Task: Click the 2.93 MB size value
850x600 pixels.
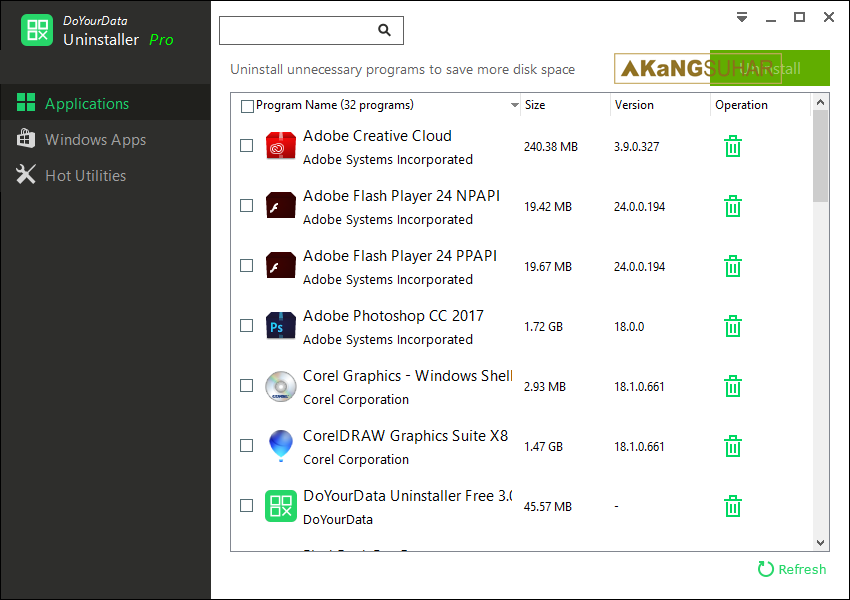Action: tap(545, 386)
